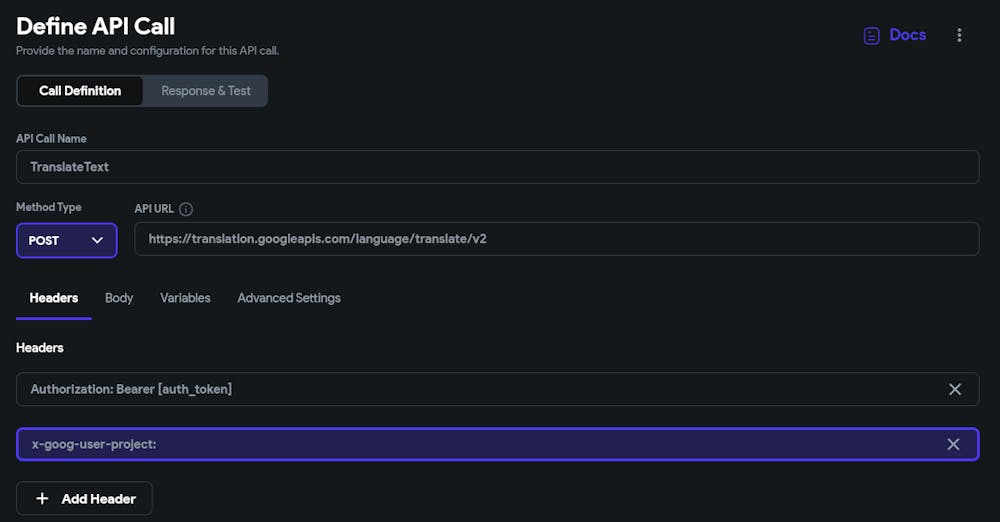This screenshot has height=522, width=1000.
Task: Open the three-dot options menu
Action: (x=959, y=35)
